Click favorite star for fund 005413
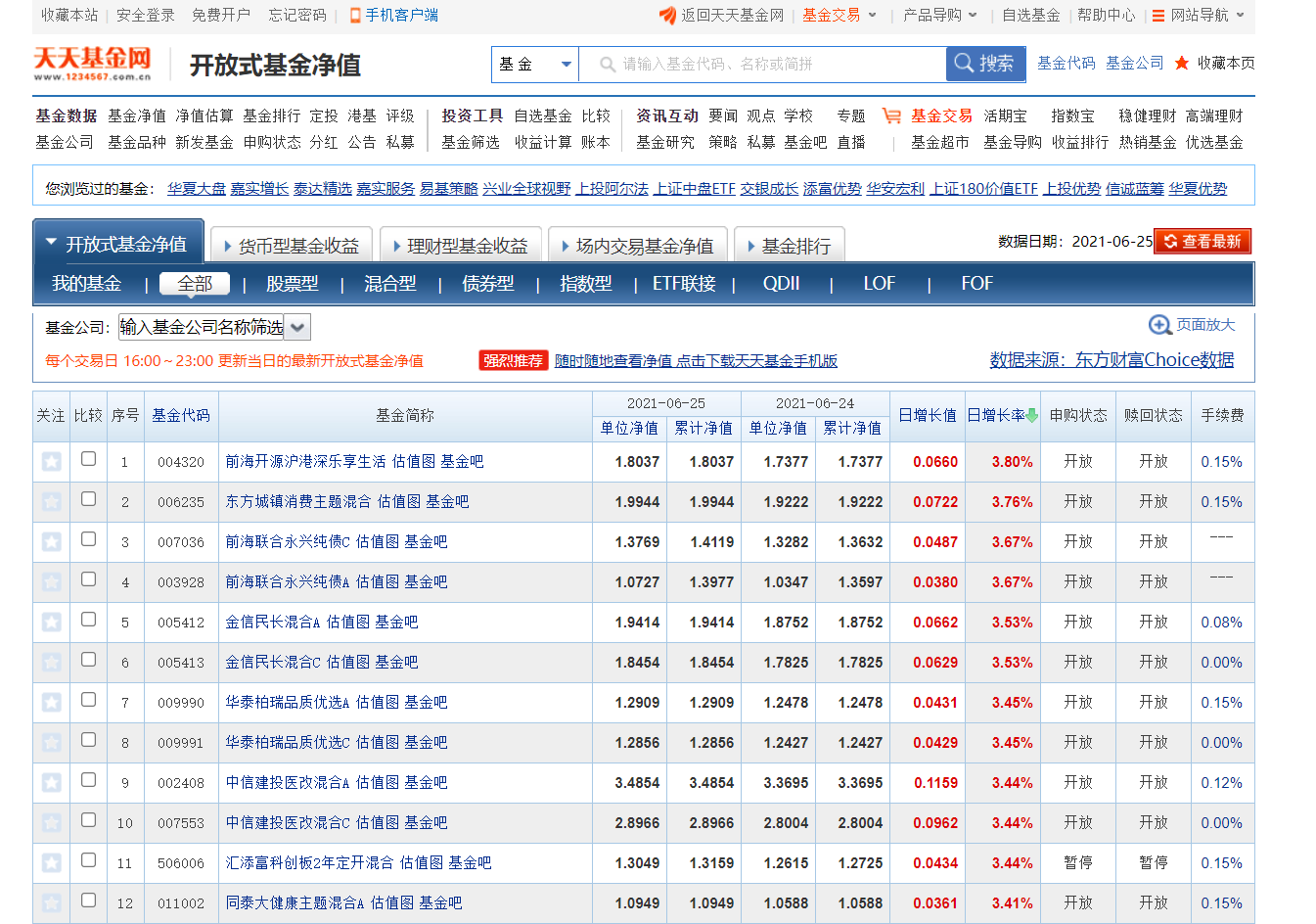This screenshot has width=1316, height=924. (52, 663)
